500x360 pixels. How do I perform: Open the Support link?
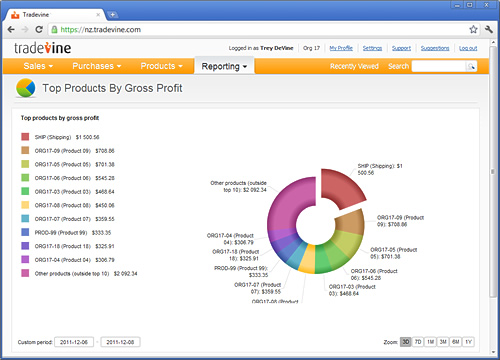[401, 48]
